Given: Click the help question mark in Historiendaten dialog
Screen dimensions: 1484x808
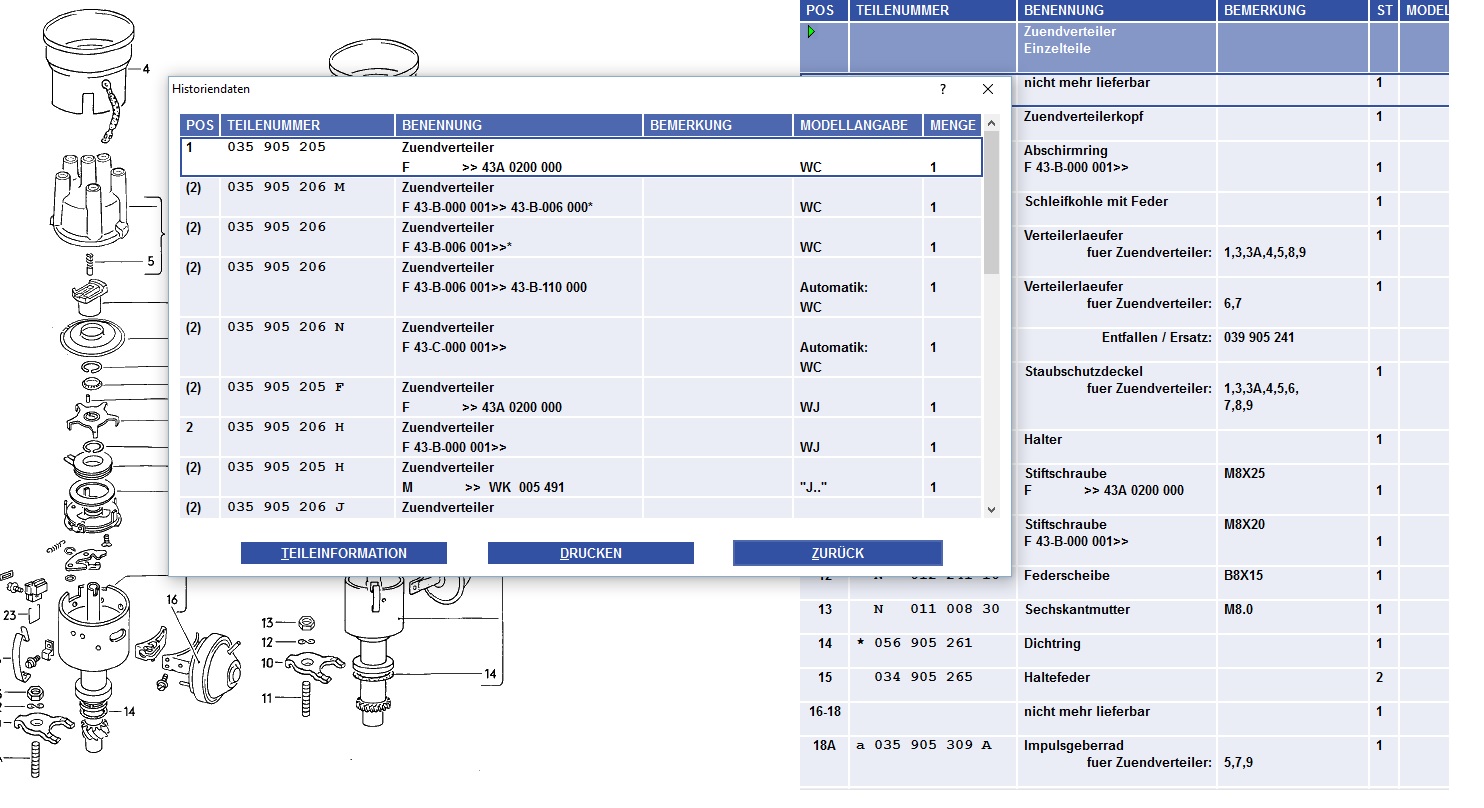Looking at the screenshot, I should coord(942,89).
